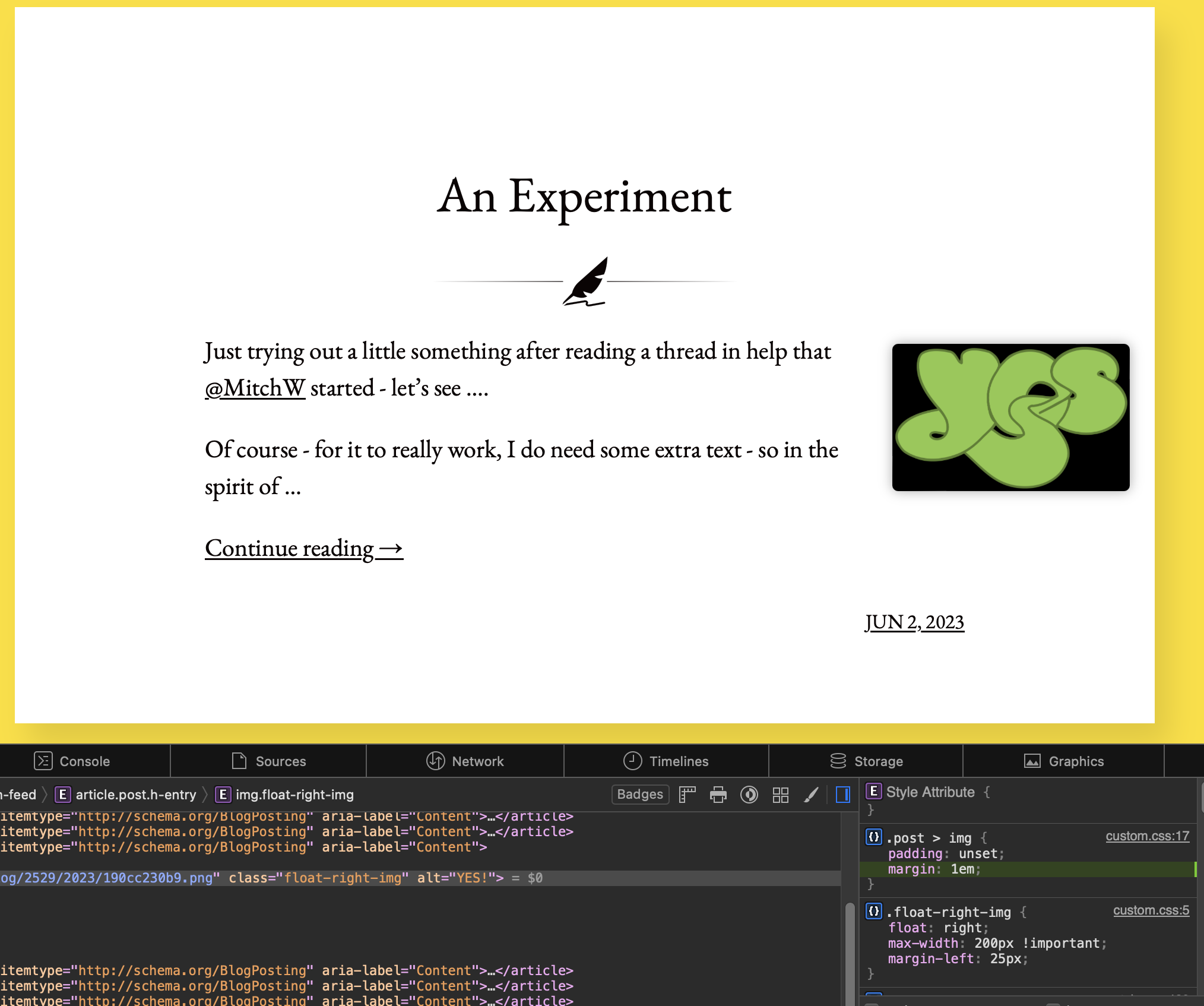Open the custom.css:5 source link
The height and width of the screenshot is (1006, 1204).
(x=1151, y=910)
